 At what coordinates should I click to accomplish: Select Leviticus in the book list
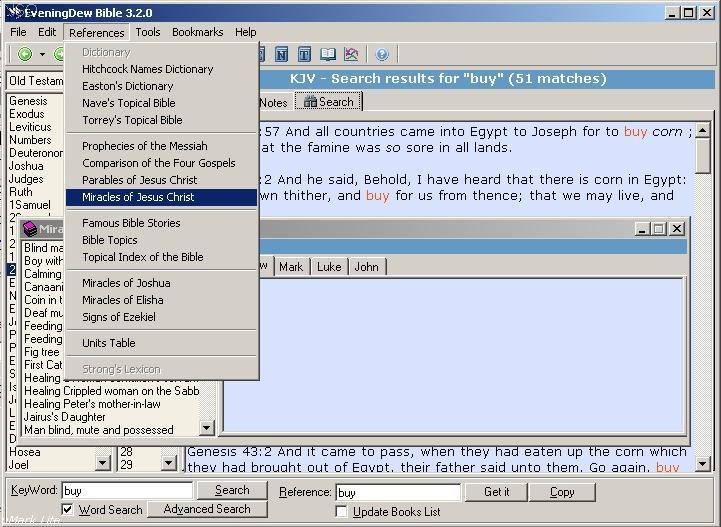pos(30,126)
